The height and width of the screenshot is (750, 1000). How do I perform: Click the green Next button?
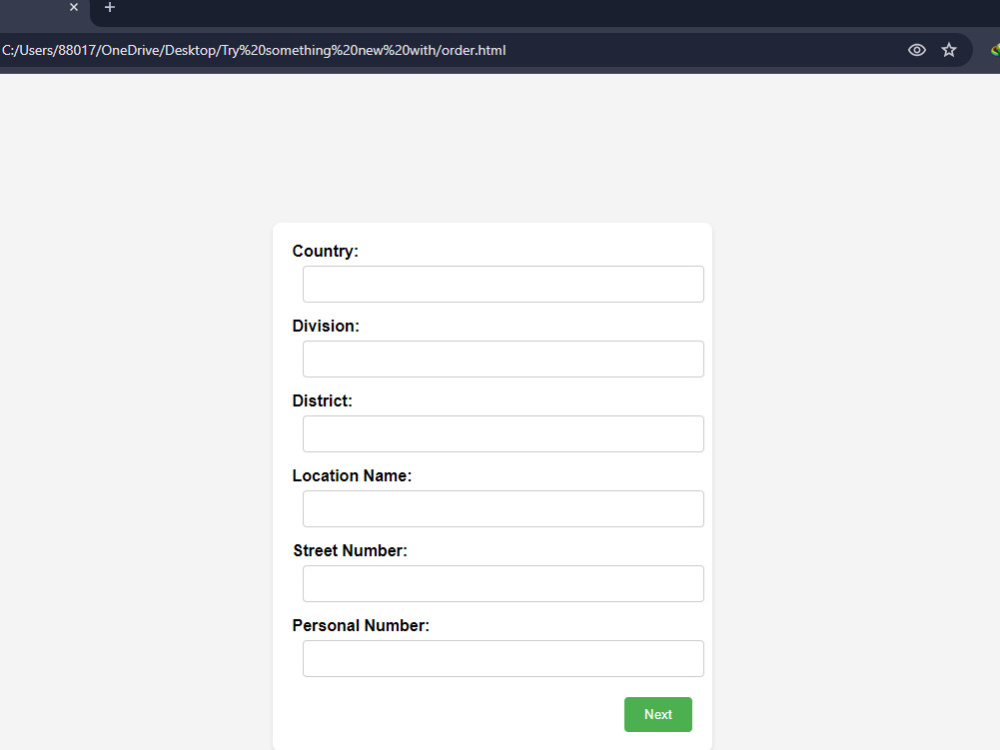click(658, 714)
